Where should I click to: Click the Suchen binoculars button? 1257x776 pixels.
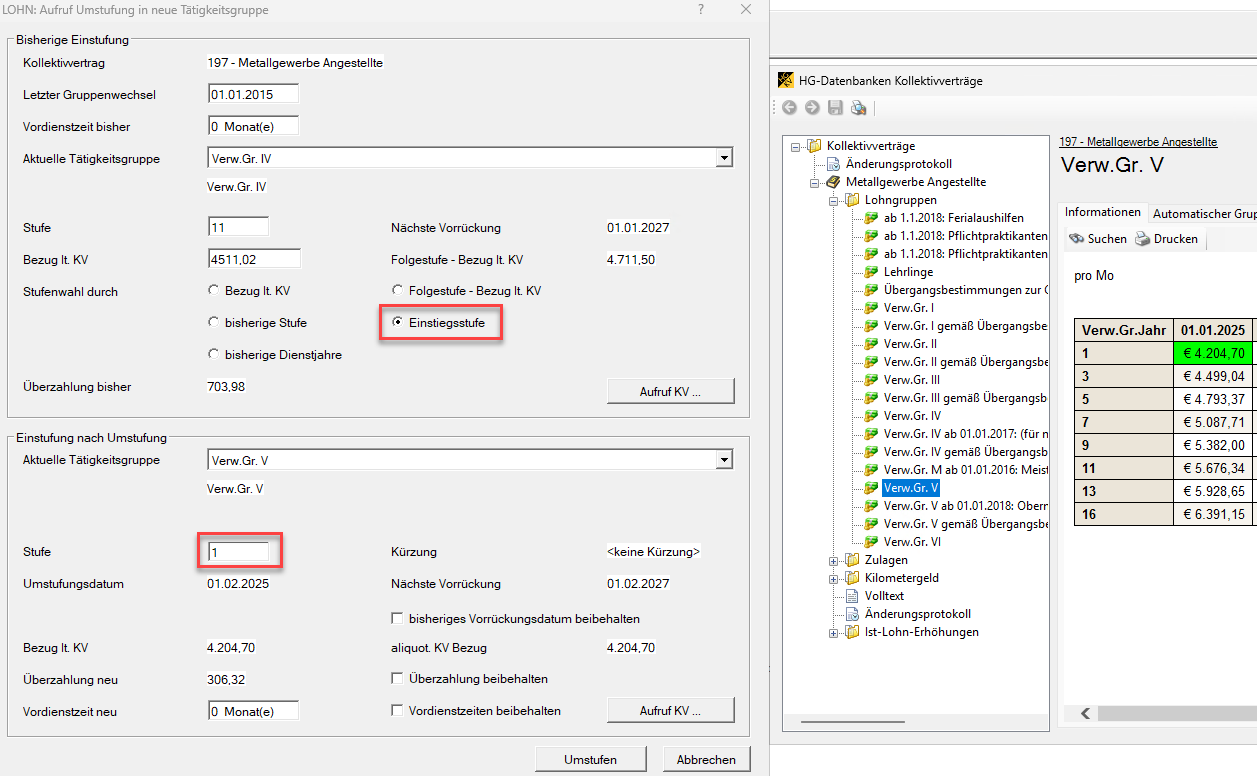point(1097,239)
